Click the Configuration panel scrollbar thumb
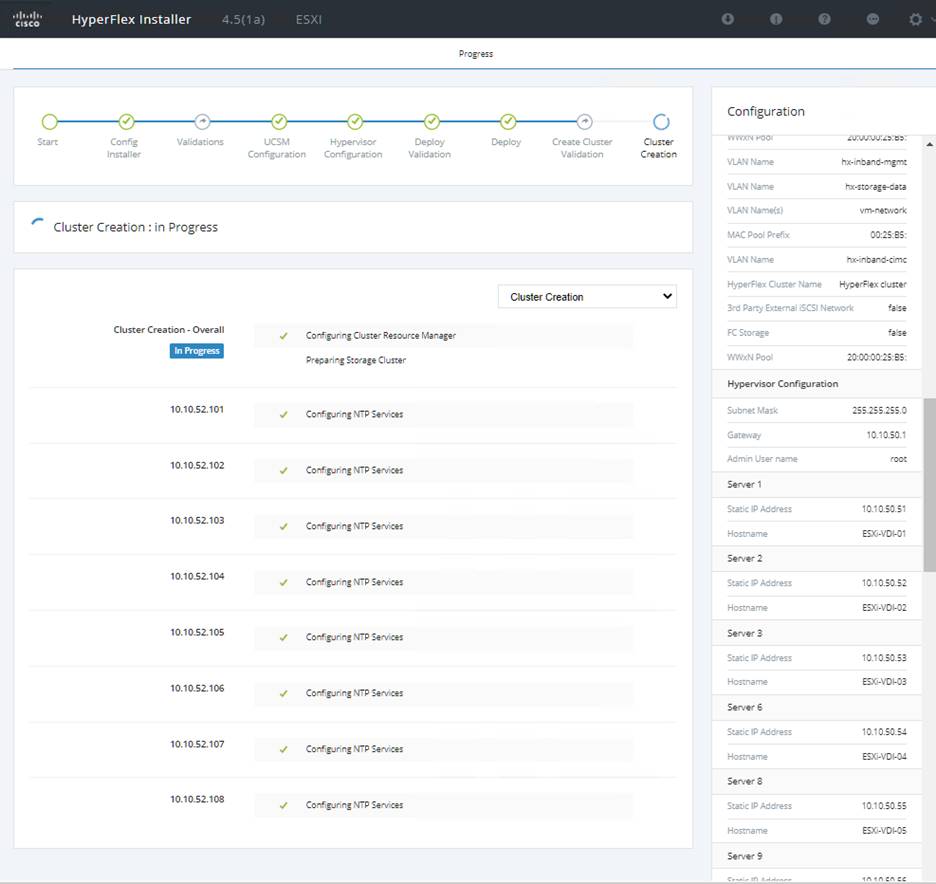This screenshot has width=936, height=884. click(x=929, y=485)
